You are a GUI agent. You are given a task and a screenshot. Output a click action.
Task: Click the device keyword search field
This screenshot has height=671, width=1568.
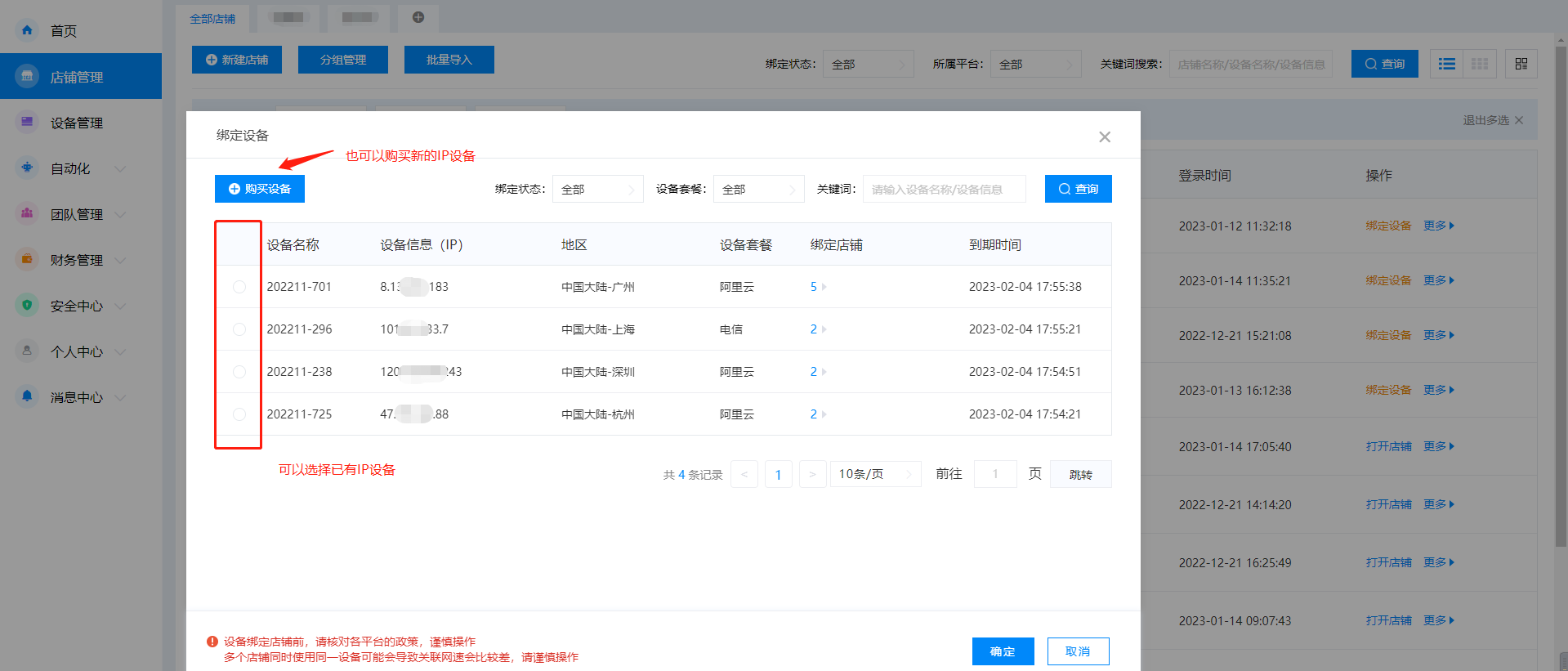[944, 190]
